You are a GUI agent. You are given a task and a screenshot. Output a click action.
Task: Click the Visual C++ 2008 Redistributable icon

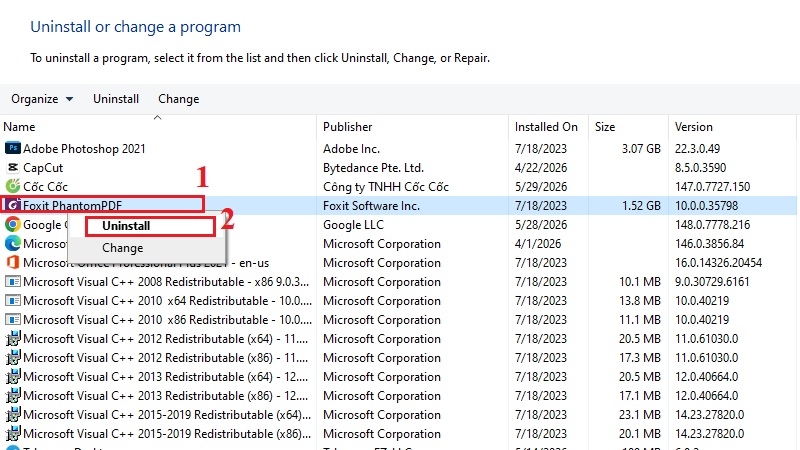pos(13,282)
